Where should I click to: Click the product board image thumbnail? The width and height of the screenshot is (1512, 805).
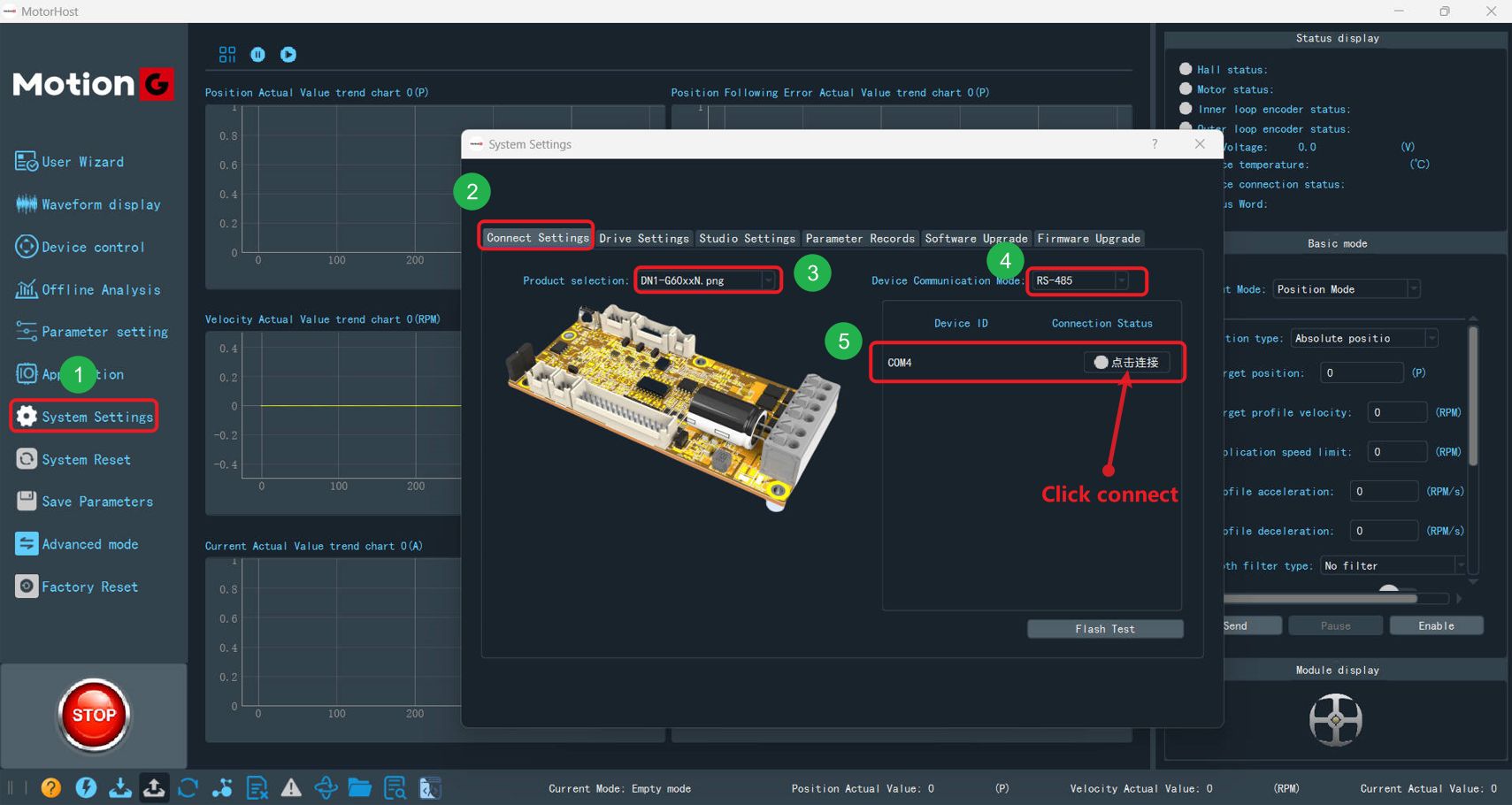pyautogui.click(x=673, y=408)
